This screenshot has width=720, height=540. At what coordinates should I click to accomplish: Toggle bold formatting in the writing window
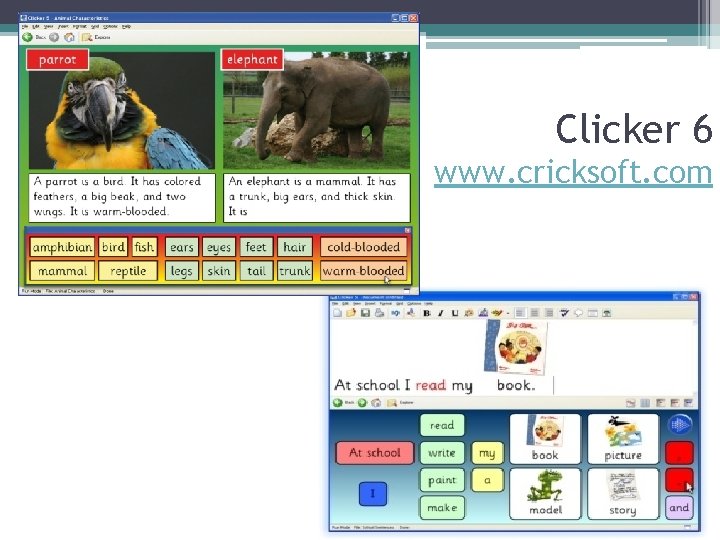pos(427,313)
